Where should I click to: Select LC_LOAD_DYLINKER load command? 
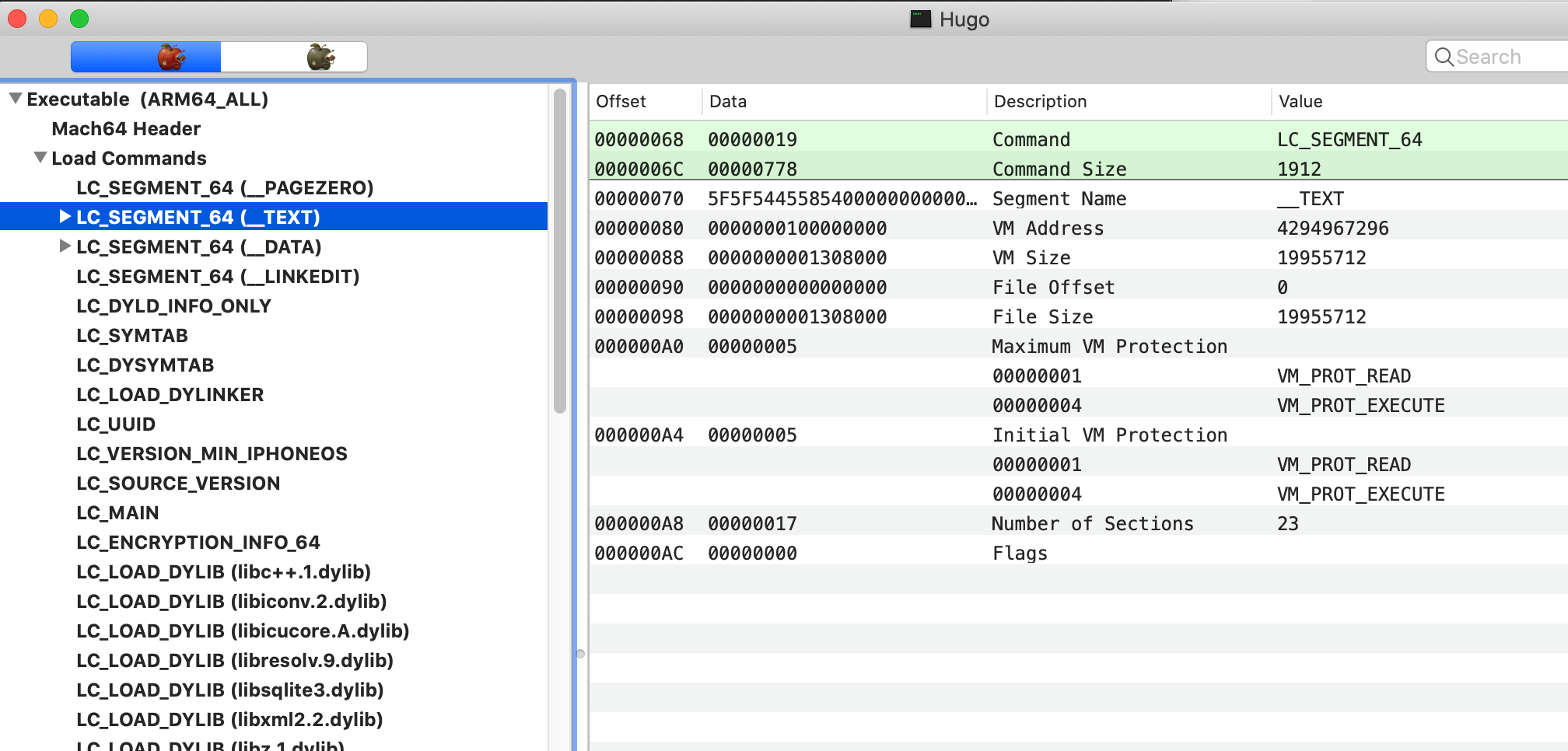coord(170,395)
